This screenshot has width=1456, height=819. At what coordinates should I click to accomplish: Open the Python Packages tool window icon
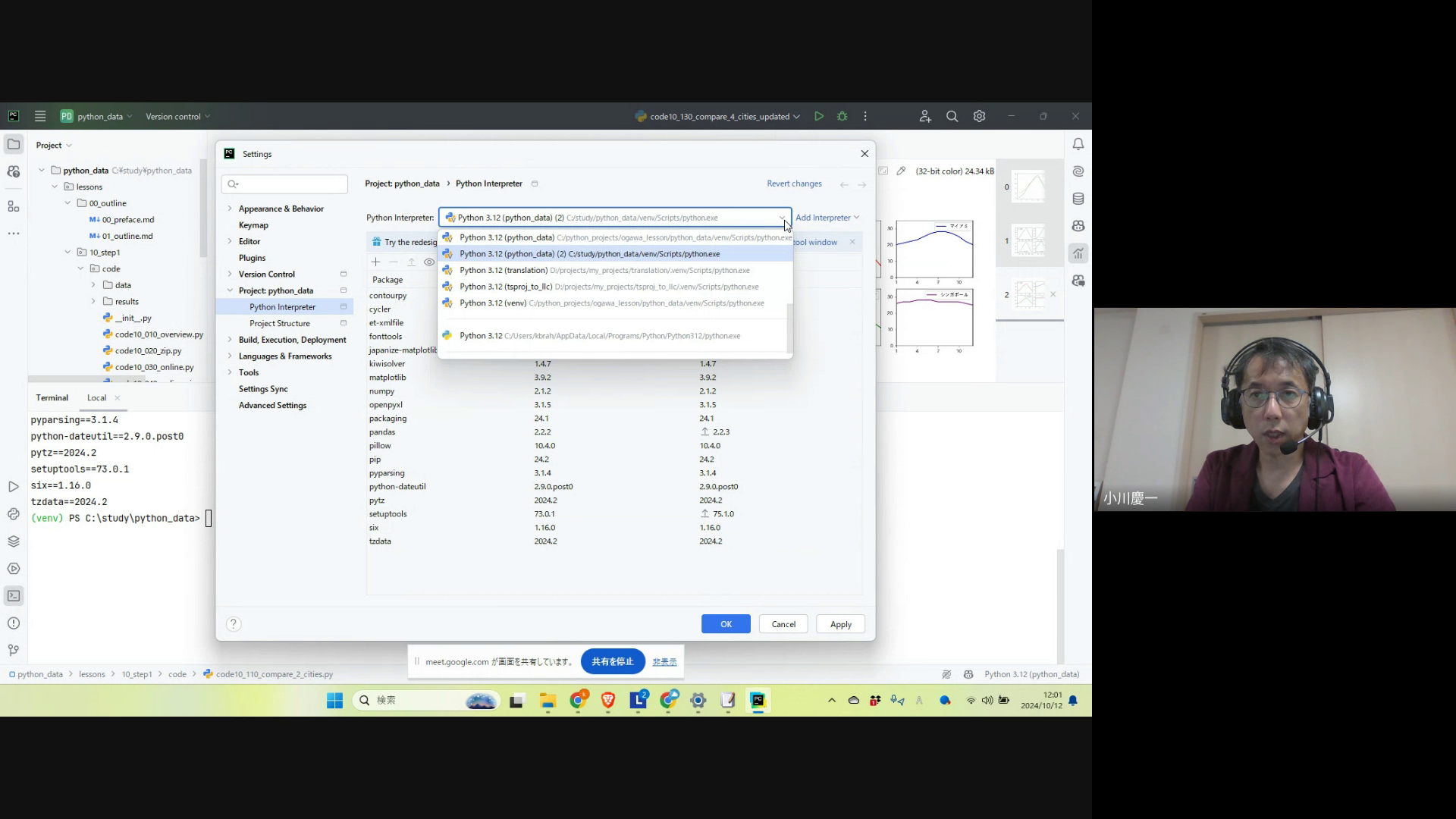[x=14, y=541]
